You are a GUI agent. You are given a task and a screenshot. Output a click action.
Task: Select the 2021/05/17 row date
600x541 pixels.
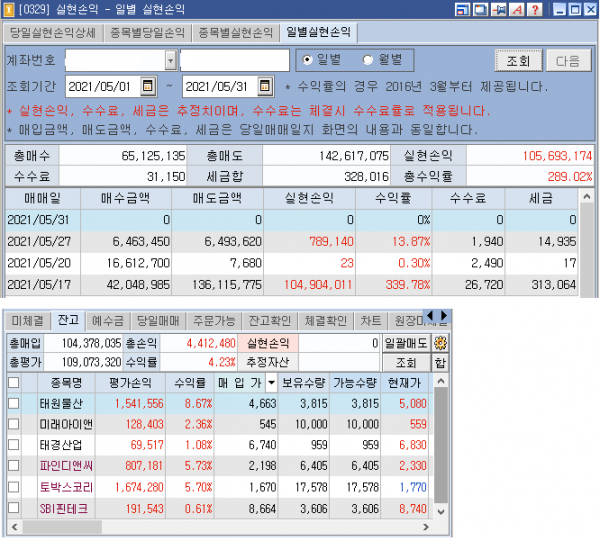39,285
